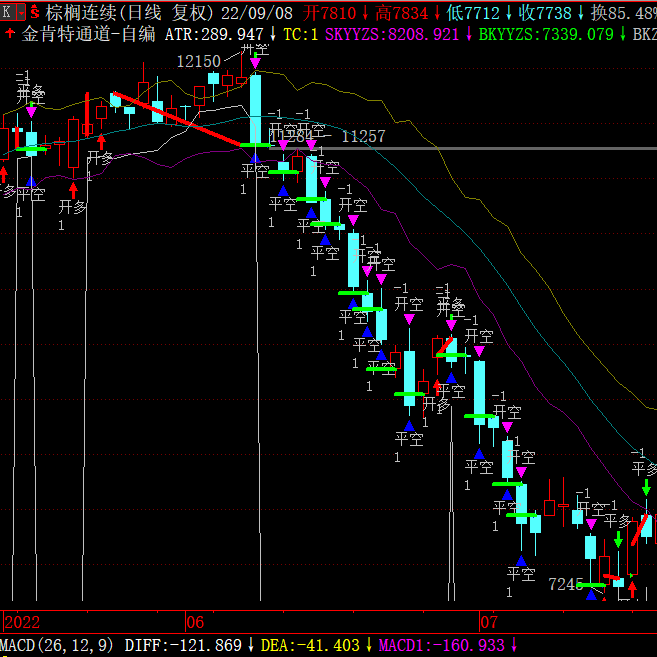The width and height of the screenshot is (657, 657).
Task: Click the date 22/09/08 in the header
Action: click(x=256, y=13)
